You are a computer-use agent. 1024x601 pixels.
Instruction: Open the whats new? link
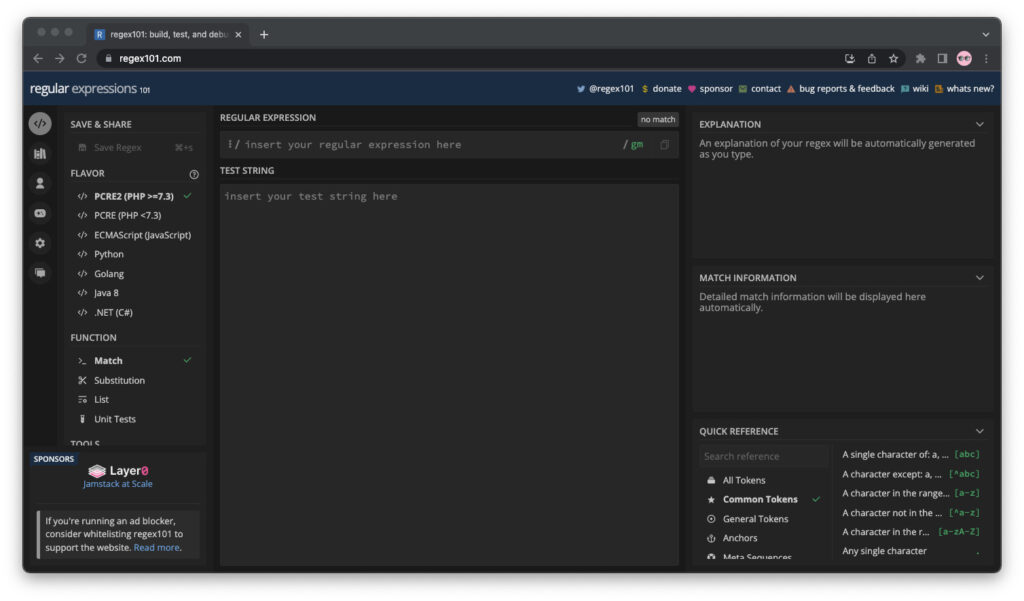[x=965, y=89]
